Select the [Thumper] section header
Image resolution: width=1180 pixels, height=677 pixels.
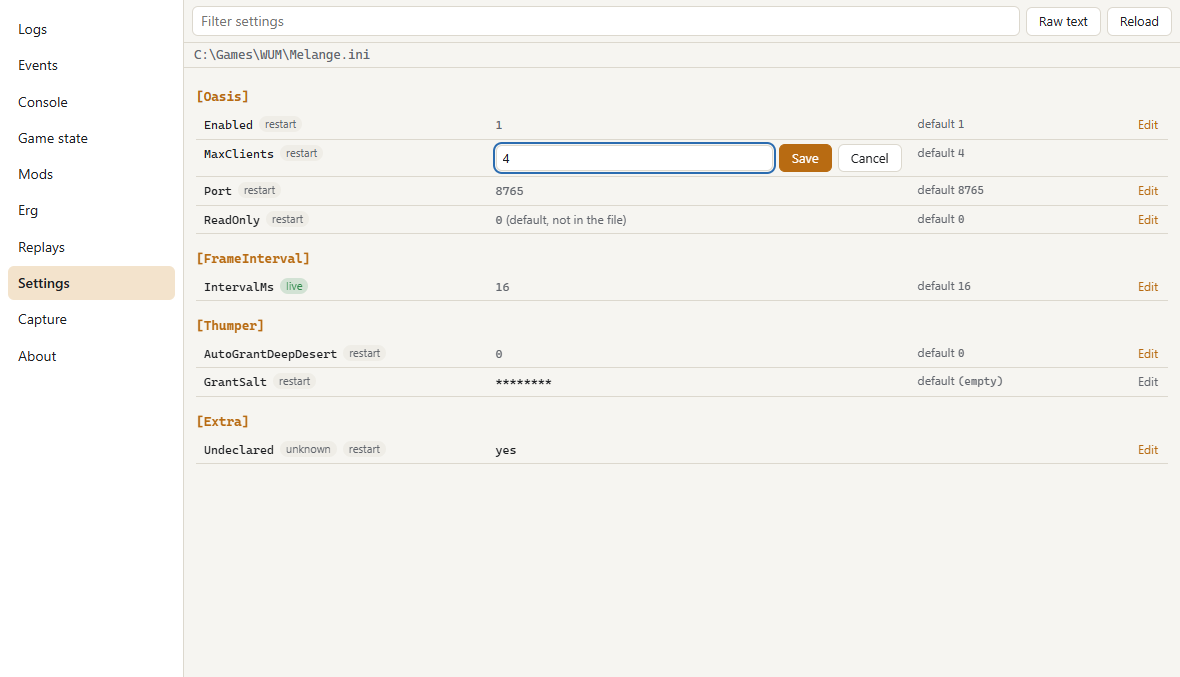point(230,325)
